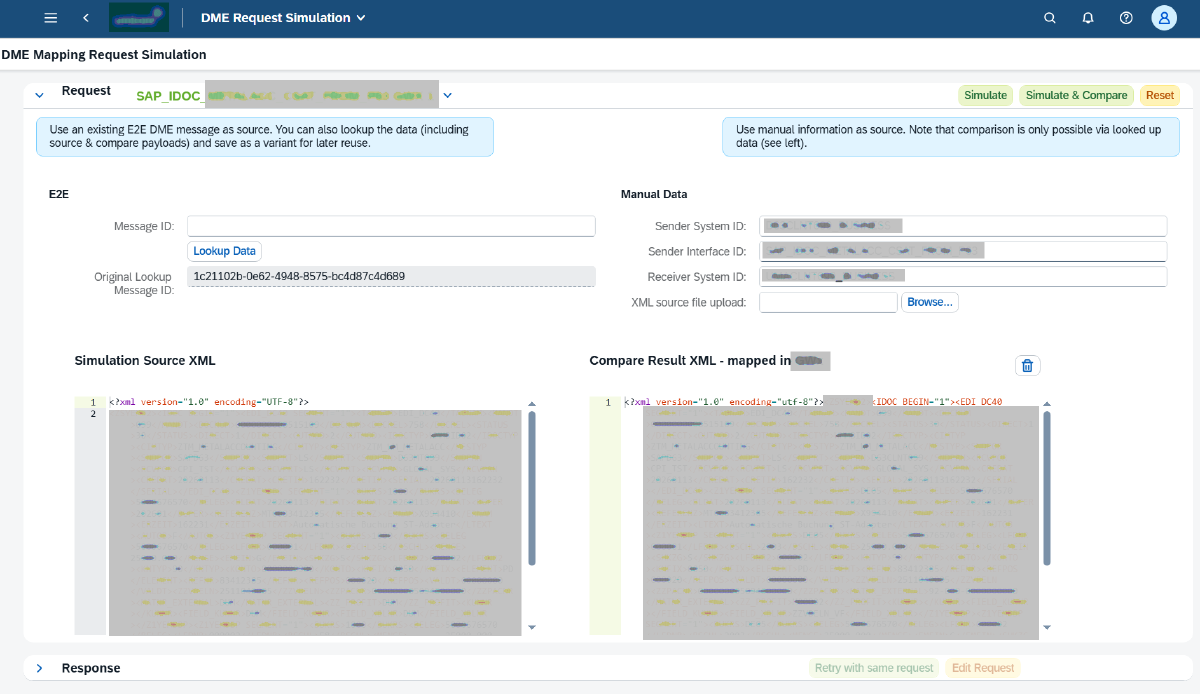Screen dimensions: 1200x694
Task: Click the company logo in header
Action: (x=138, y=18)
